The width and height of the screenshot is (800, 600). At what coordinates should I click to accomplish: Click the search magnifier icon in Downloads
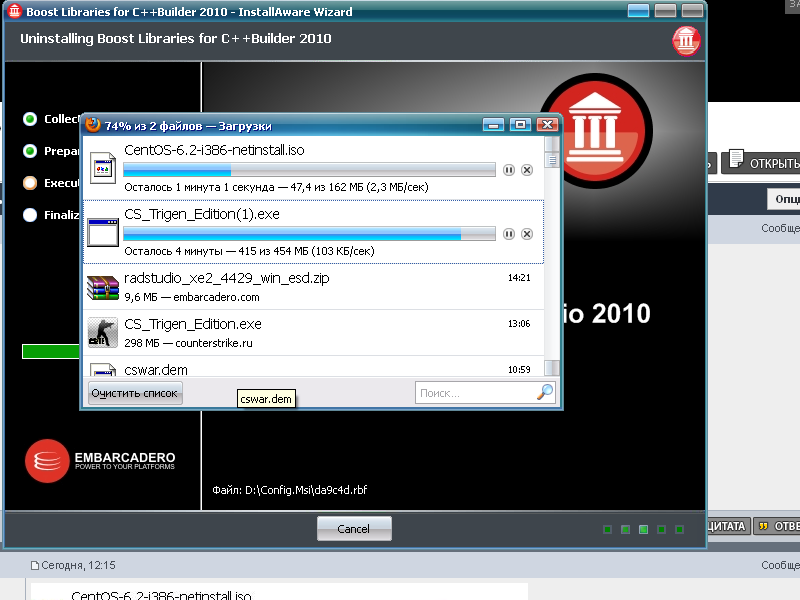tap(545, 392)
